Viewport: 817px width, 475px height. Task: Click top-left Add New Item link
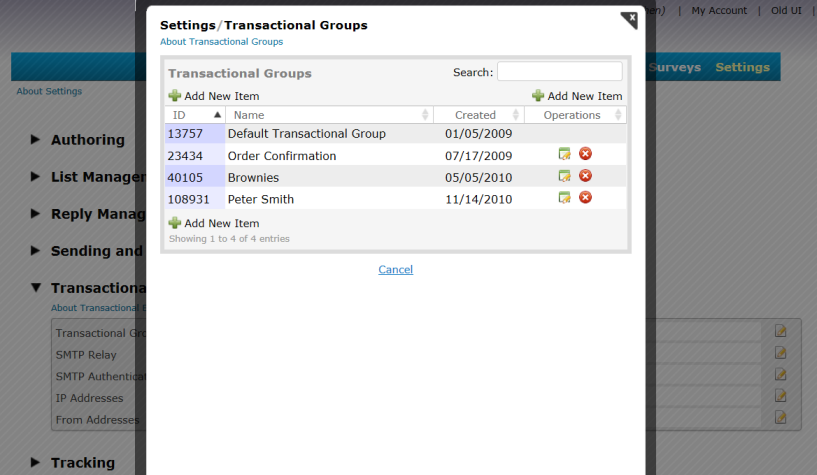(214, 96)
